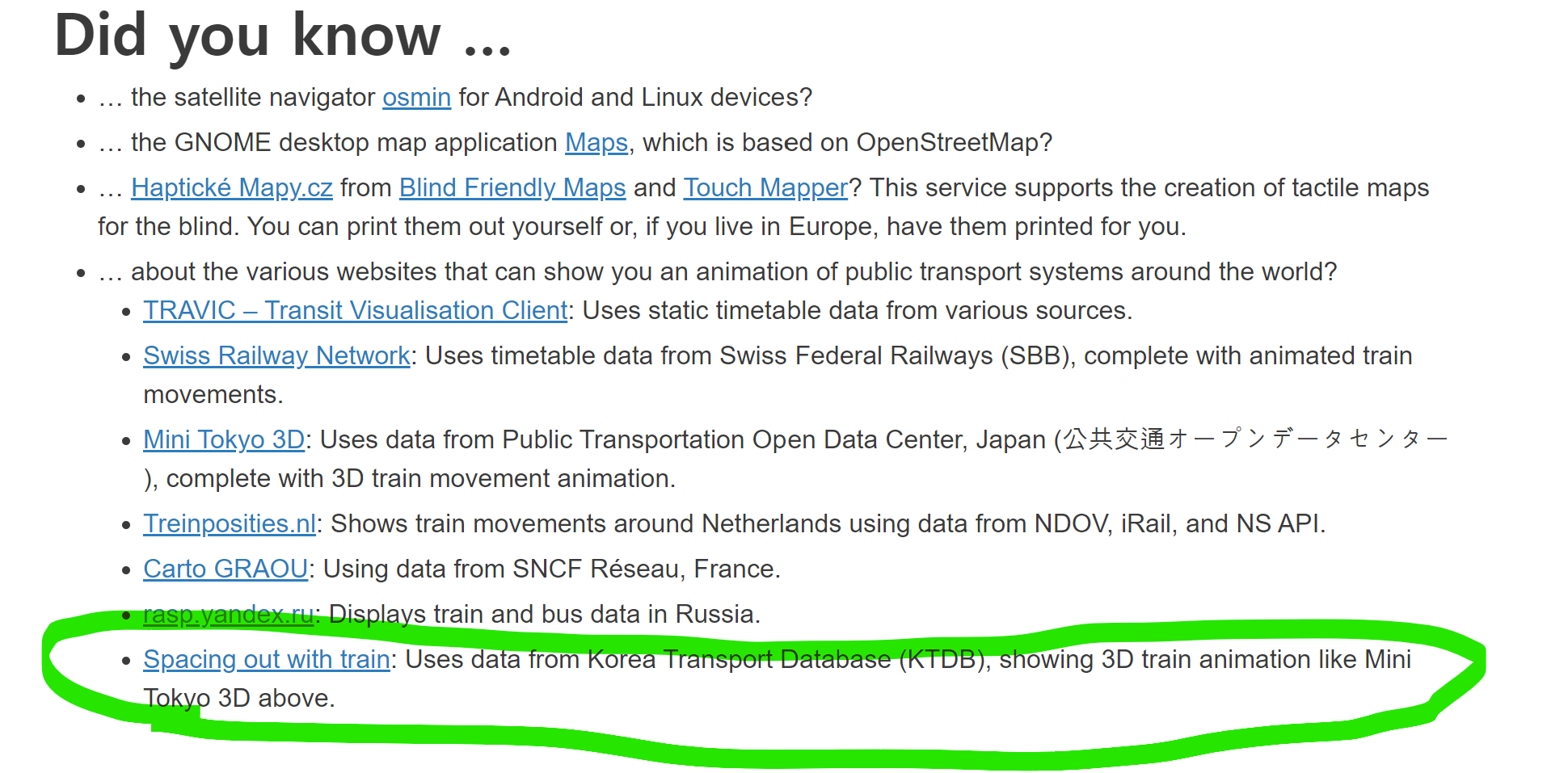The height and width of the screenshot is (773, 1568).
Task: Open the Swiss Railway Network link
Action: pos(277,356)
